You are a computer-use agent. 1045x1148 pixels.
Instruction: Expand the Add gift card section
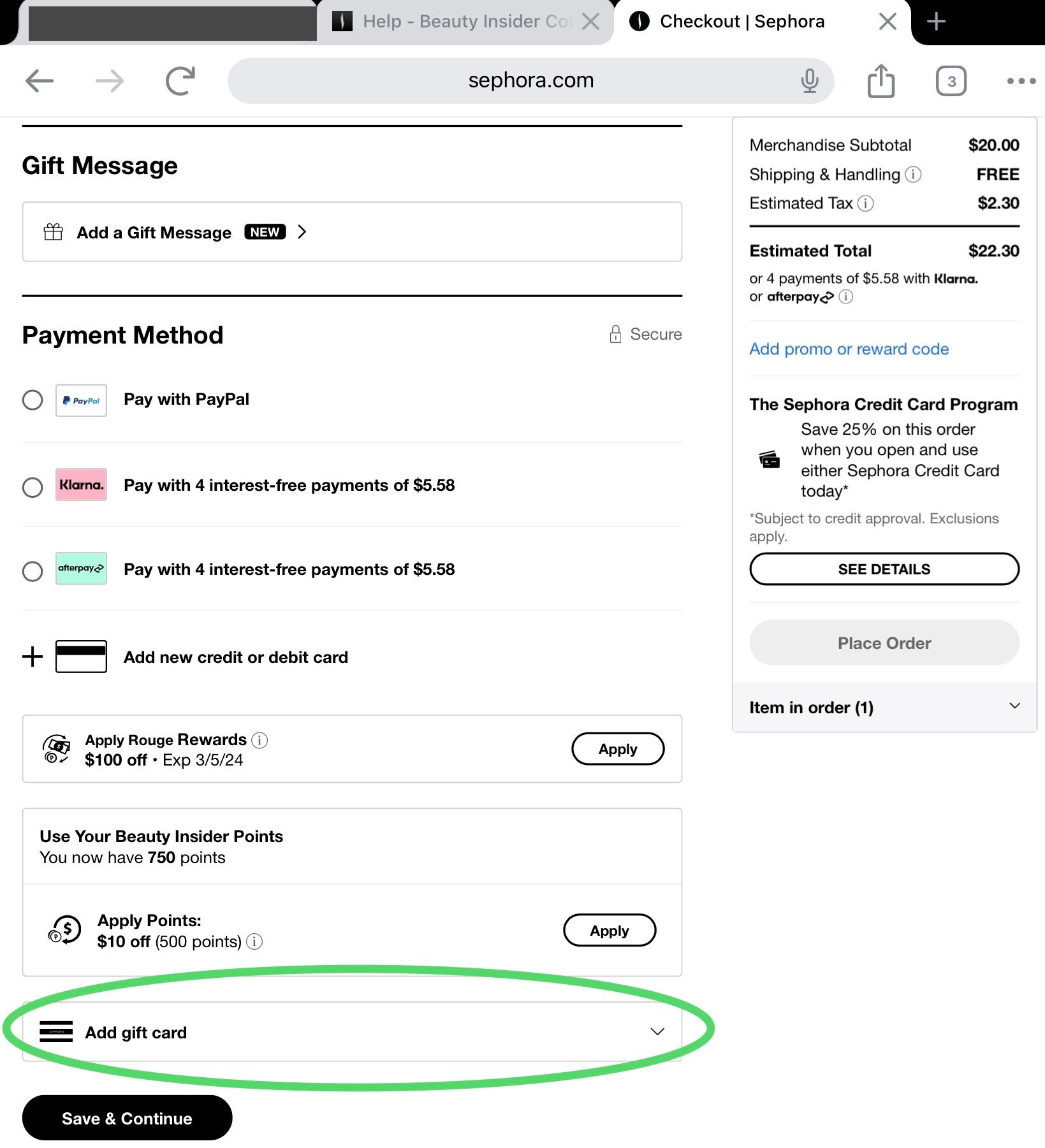[x=657, y=1031]
